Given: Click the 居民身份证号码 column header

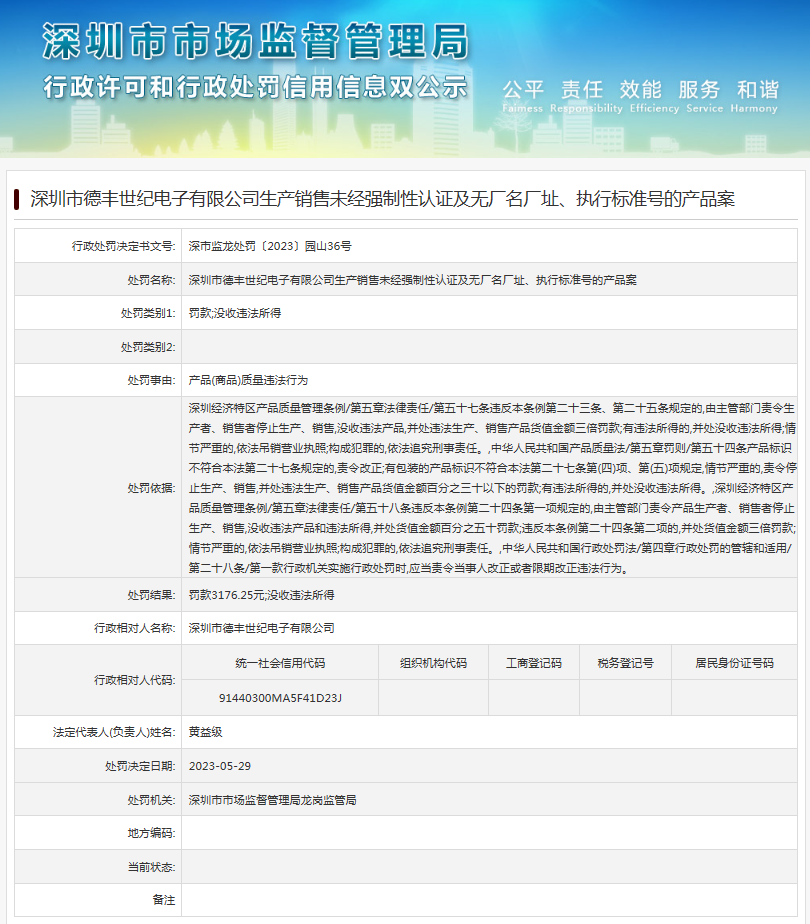Looking at the screenshot, I should [x=735, y=664].
